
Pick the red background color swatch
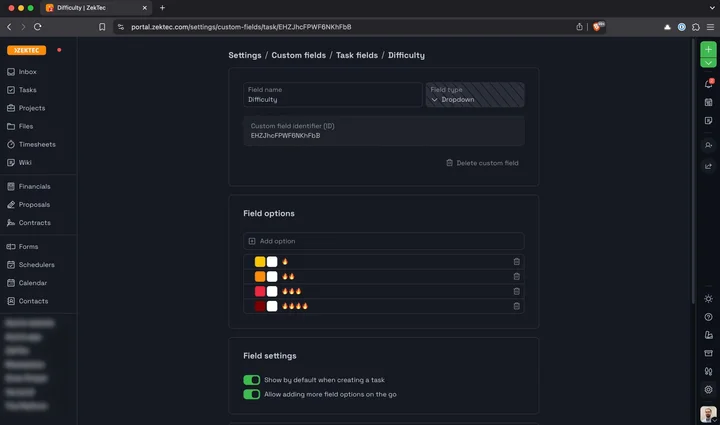click(260, 291)
